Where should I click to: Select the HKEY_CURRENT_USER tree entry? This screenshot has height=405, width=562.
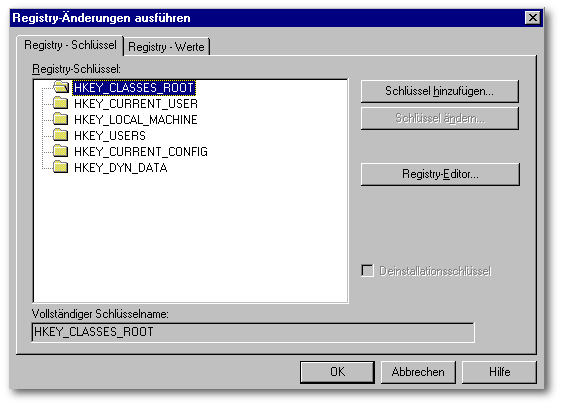point(136,104)
